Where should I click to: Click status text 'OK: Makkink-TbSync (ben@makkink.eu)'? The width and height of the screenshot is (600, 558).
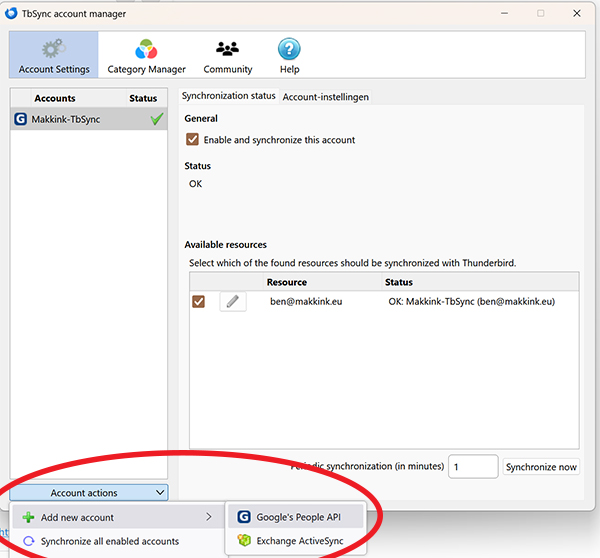(471, 302)
